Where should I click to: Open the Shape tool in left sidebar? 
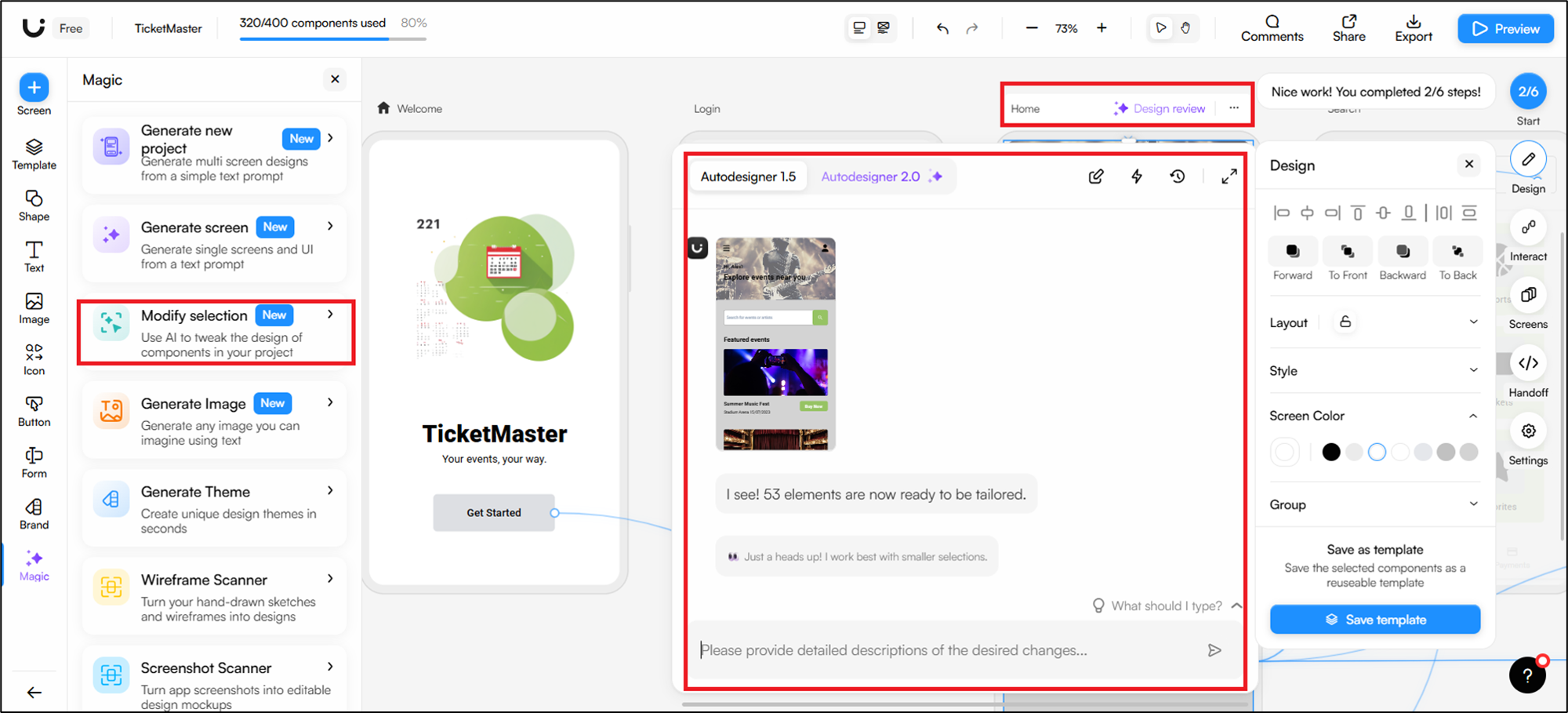(x=34, y=206)
